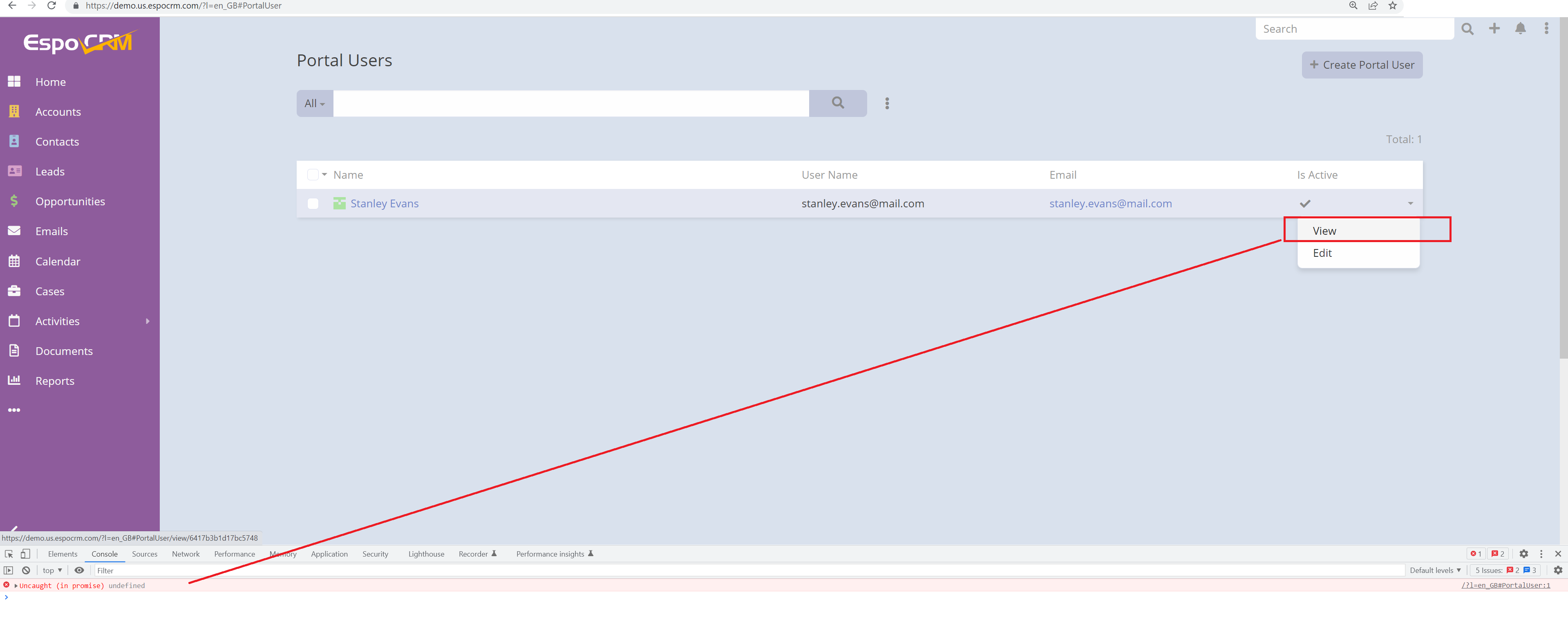Viewport: 1568px width, 640px height.
Task: Click the global search magnifier icon
Action: [x=1467, y=29]
